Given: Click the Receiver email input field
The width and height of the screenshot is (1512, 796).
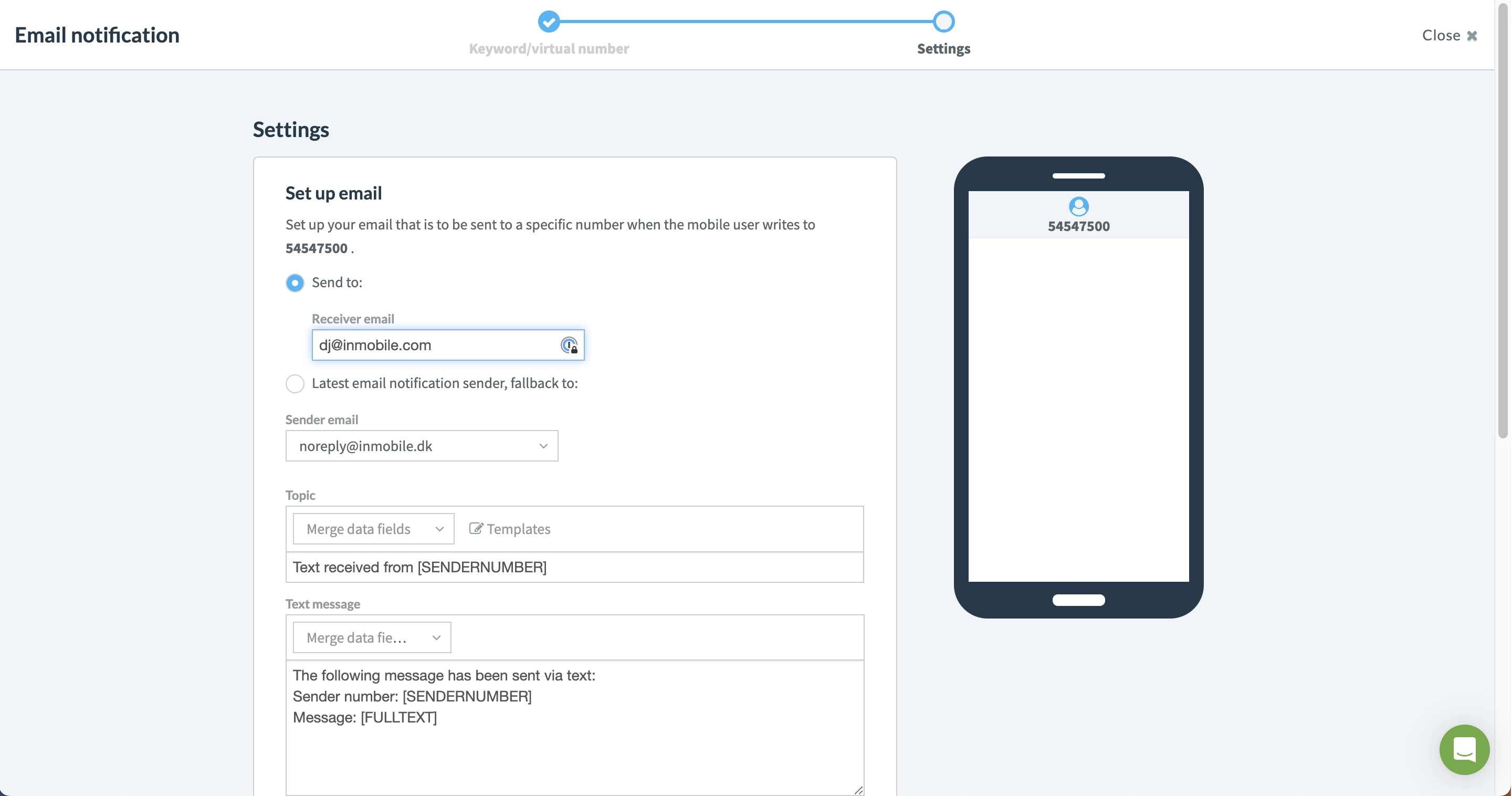Looking at the screenshot, I should (448, 344).
